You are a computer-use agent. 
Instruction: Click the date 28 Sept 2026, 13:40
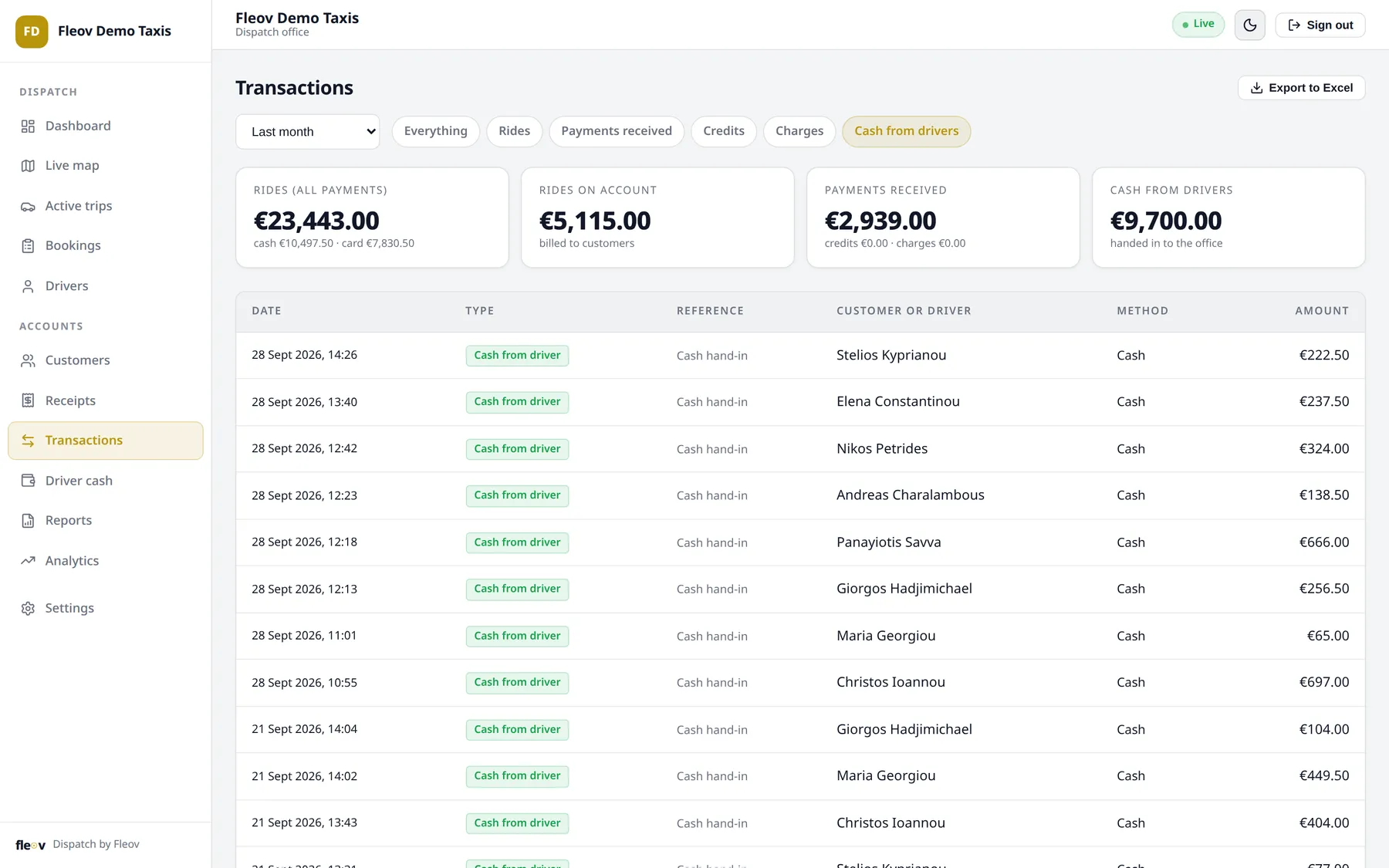pyautogui.click(x=304, y=402)
